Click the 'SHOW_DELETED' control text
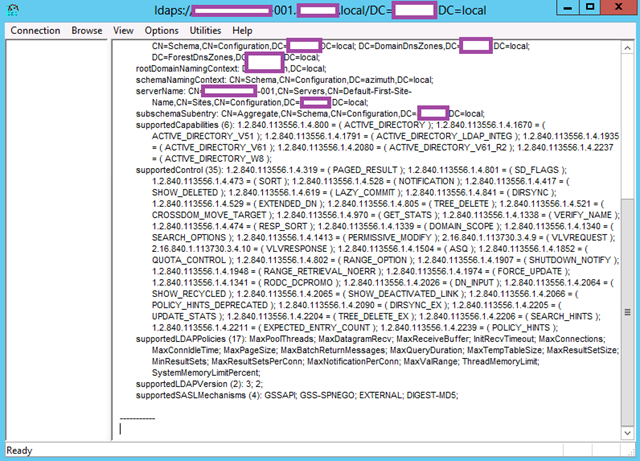This screenshot has width=640, height=461. 185,192
